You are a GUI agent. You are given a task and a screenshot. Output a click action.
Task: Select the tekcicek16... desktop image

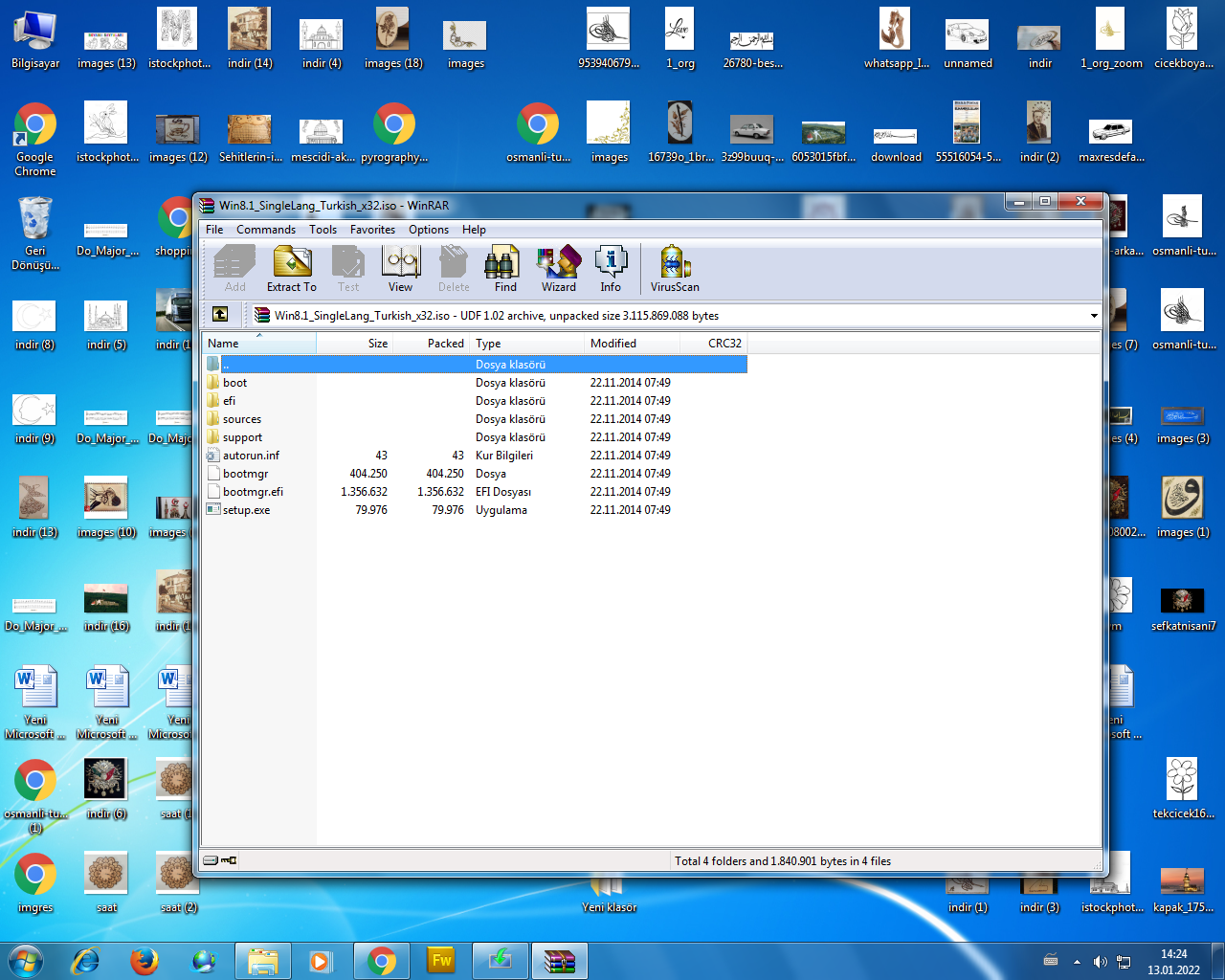tap(1183, 790)
